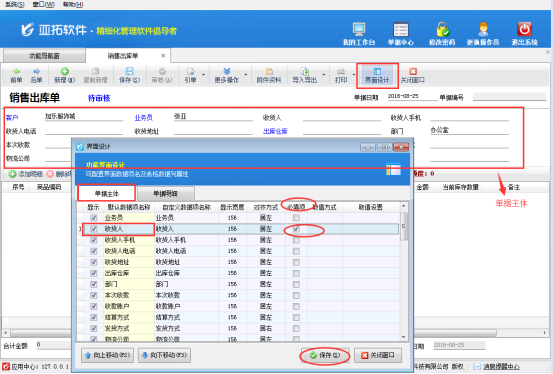Expand the 引单 dropdown arrow

click(203, 75)
